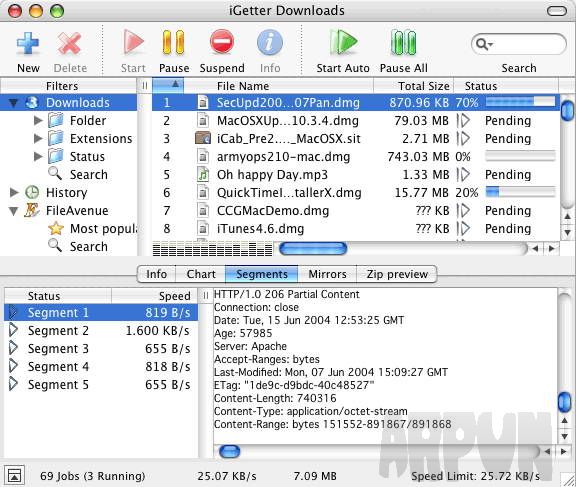The width and height of the screenshot is (577, 487).
Task: Select Extensions in the Filters list
Action: [x=101, y=138]
